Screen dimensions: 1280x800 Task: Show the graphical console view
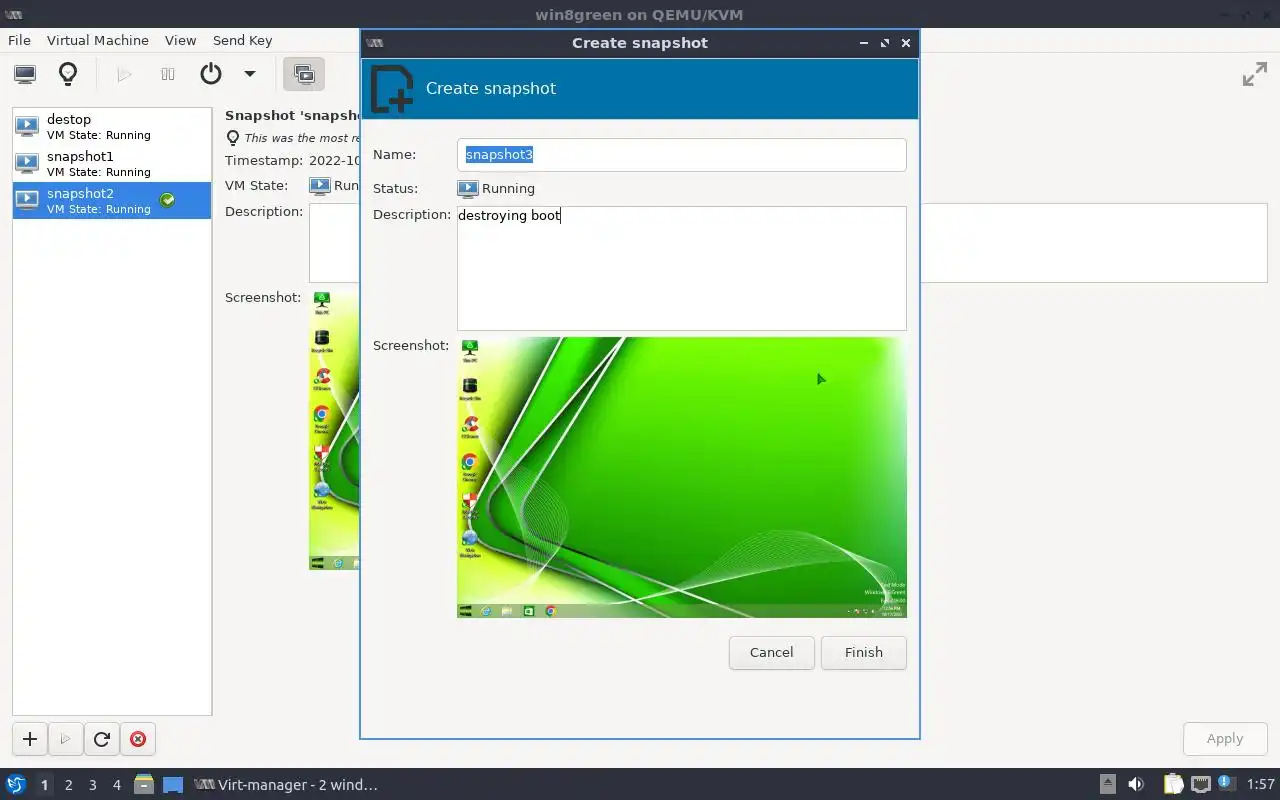click(x=25, y=74)
